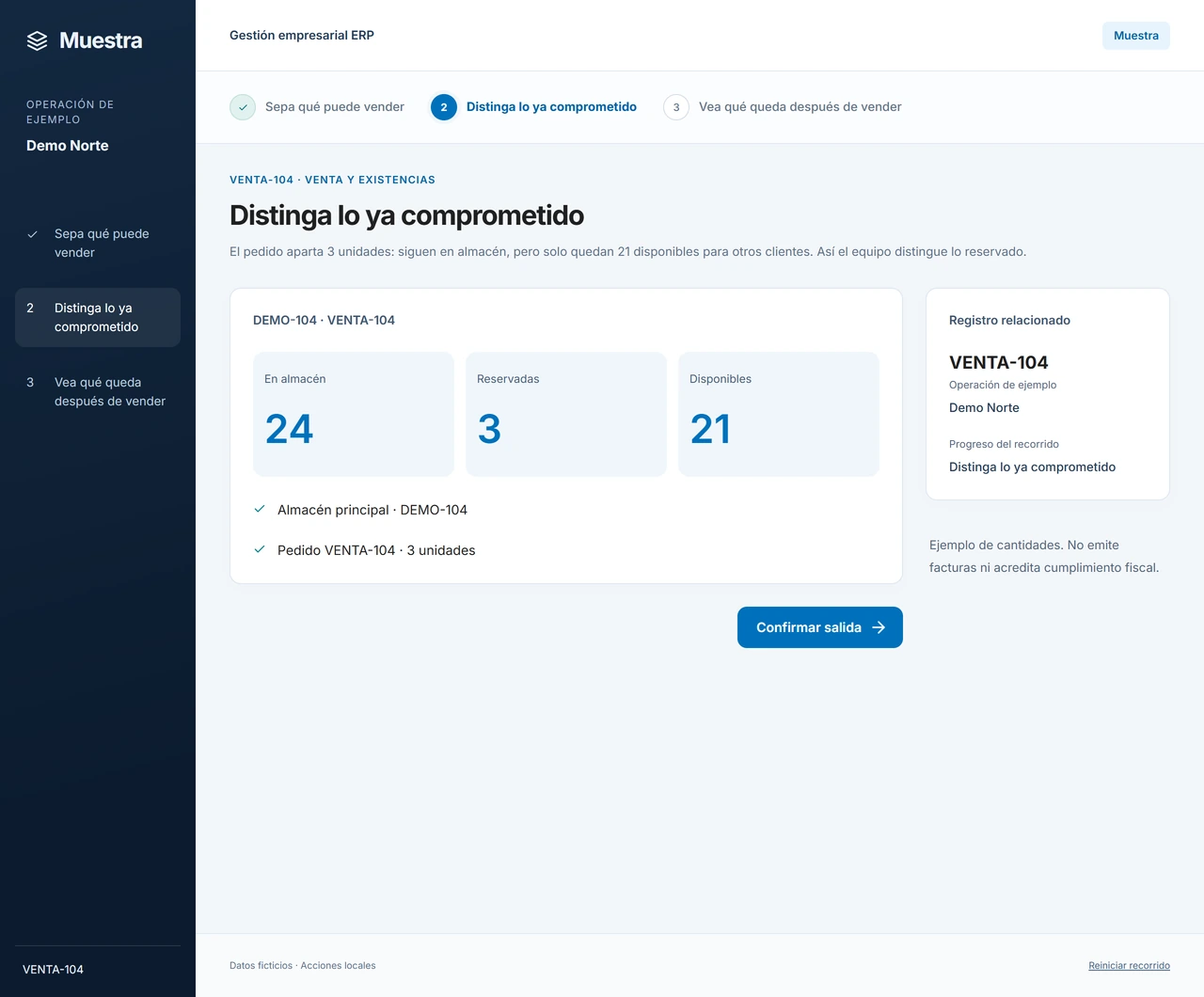1204x997 pixels.
Task: Click the completed step checkmark circle in top stepper
Action: tap(243, 107)
